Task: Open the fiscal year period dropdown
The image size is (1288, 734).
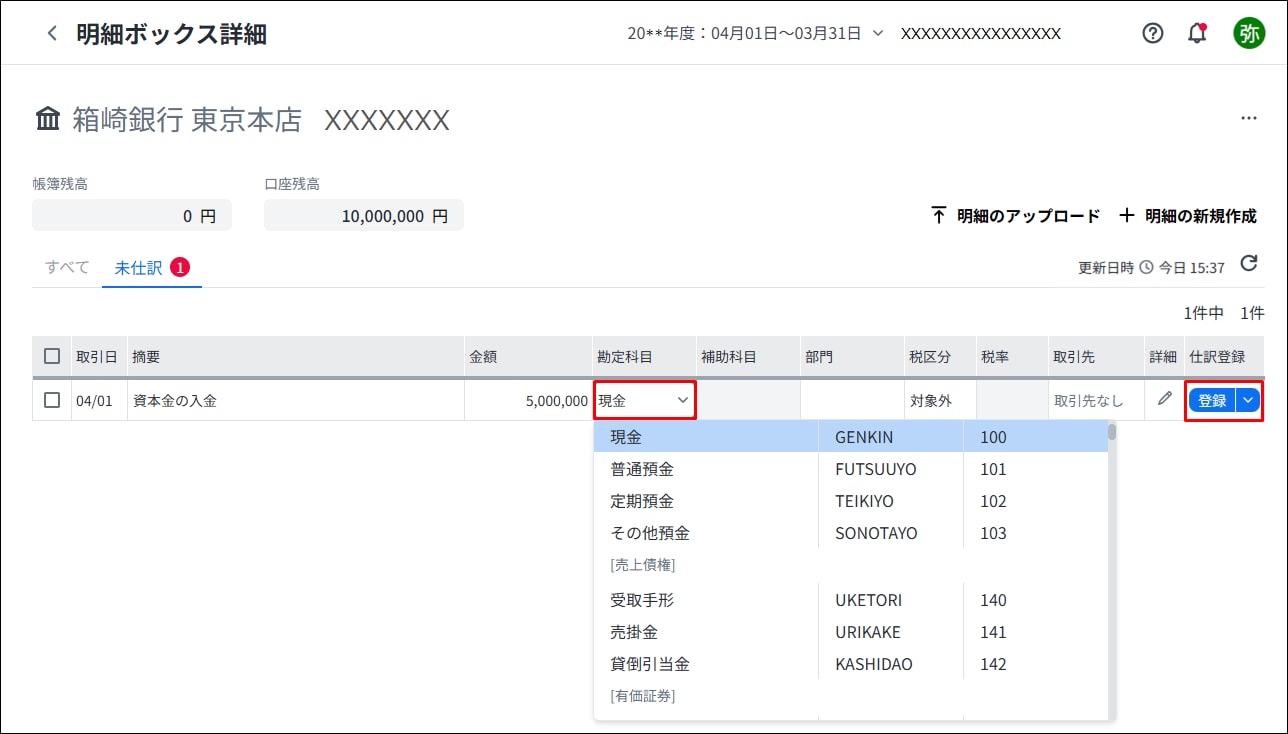Action: (x=755, y=33)
